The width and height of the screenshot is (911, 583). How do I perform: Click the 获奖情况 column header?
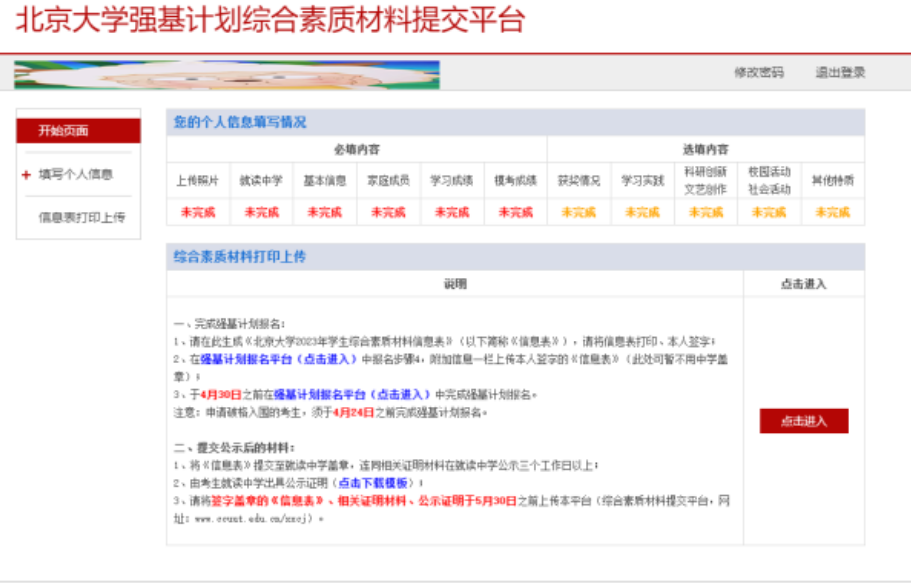coord(579,181)
